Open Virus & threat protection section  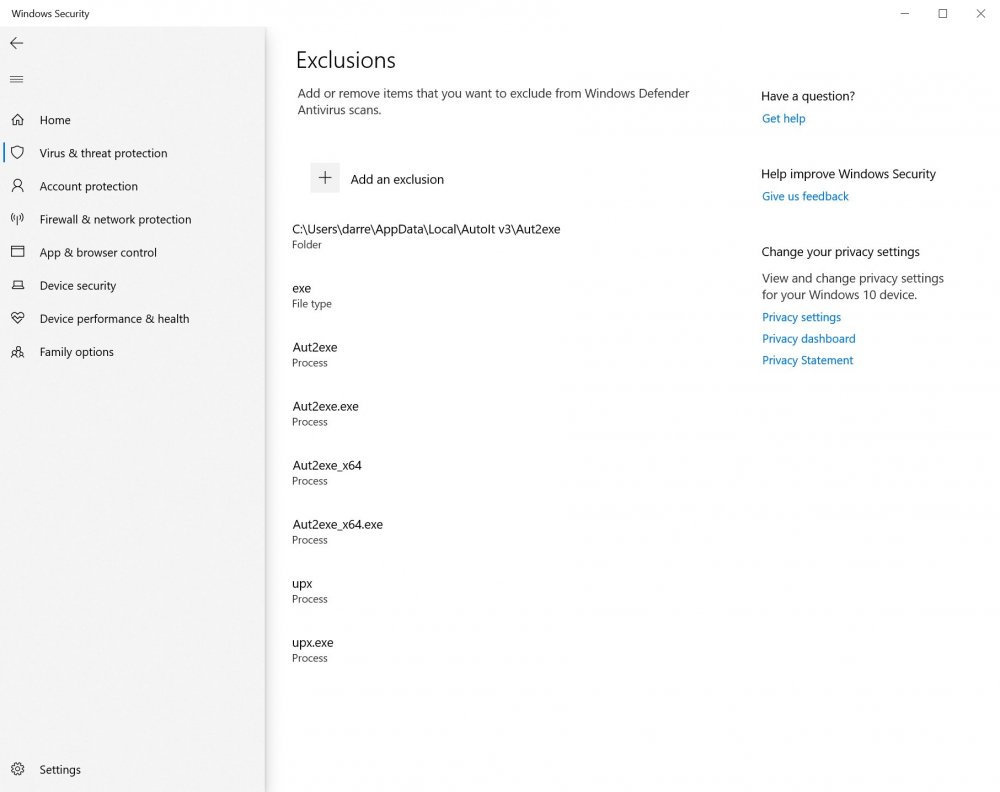103,153
